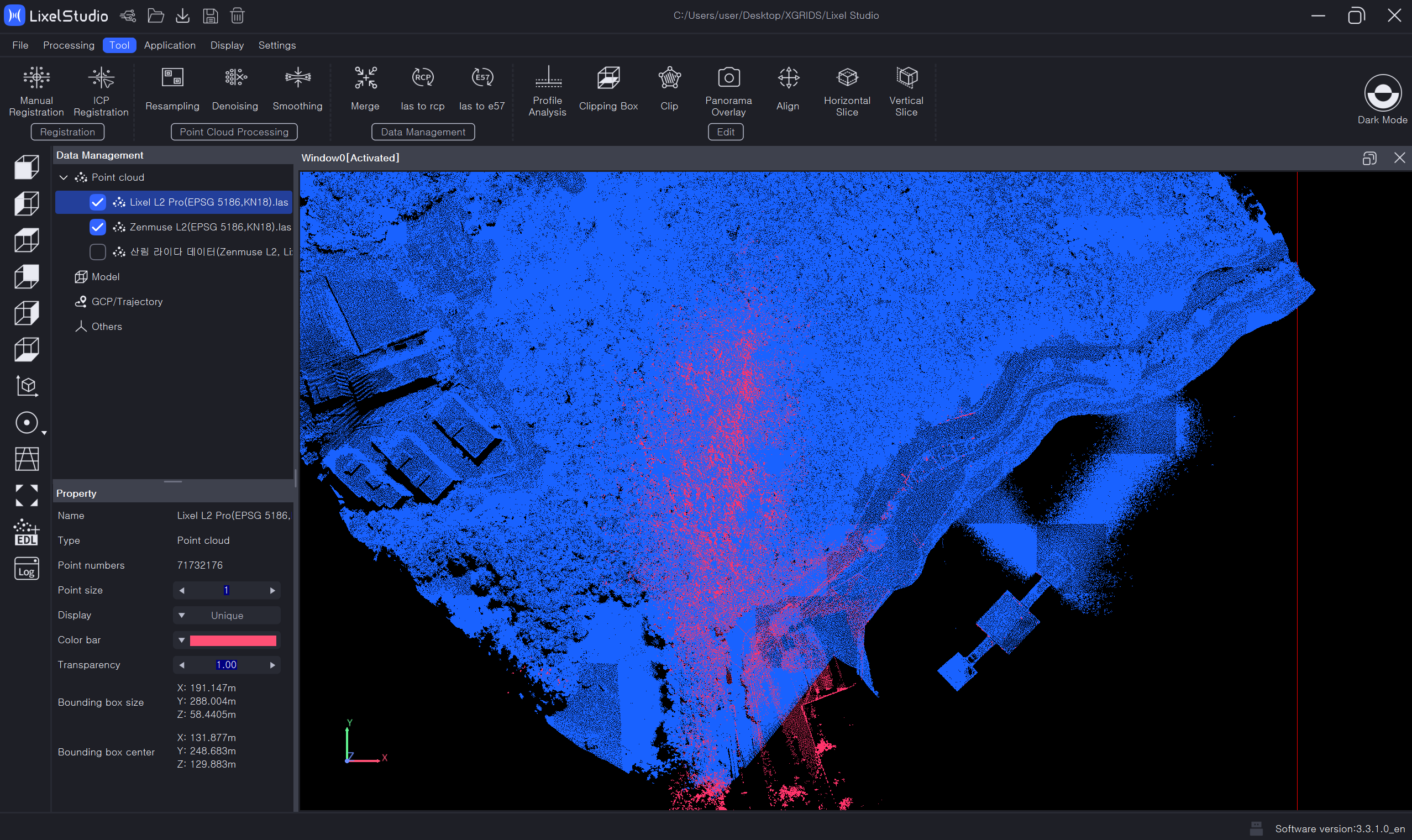Toggle Dark Mode switch
Image resolution: width=1412 pixels, height=840 pixels.
point(1382,93)
